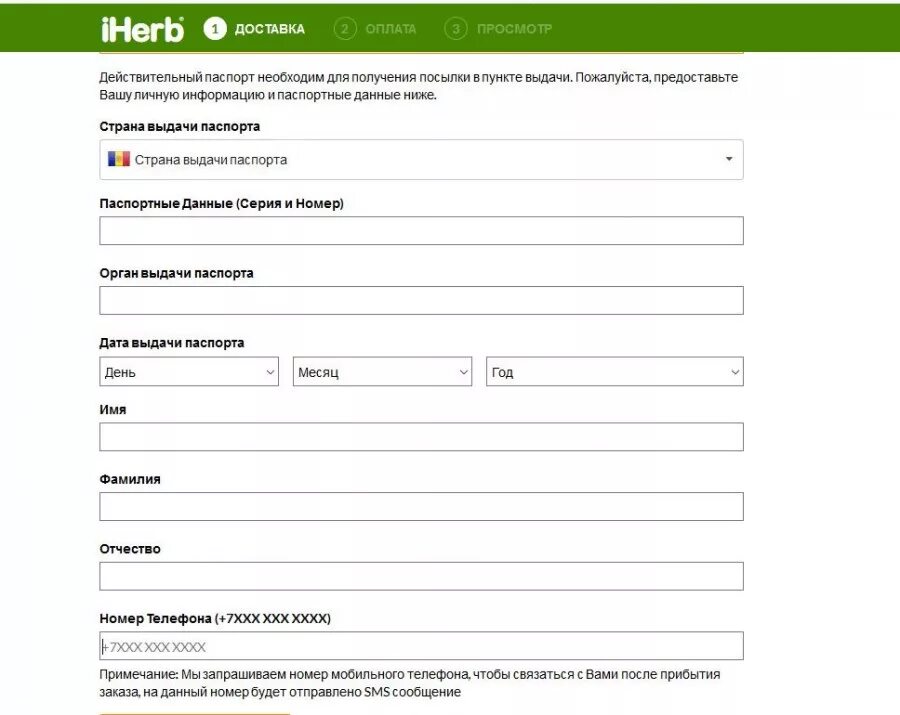
Task: Focus the Номер Телефона input field
Action: [421, 646]
